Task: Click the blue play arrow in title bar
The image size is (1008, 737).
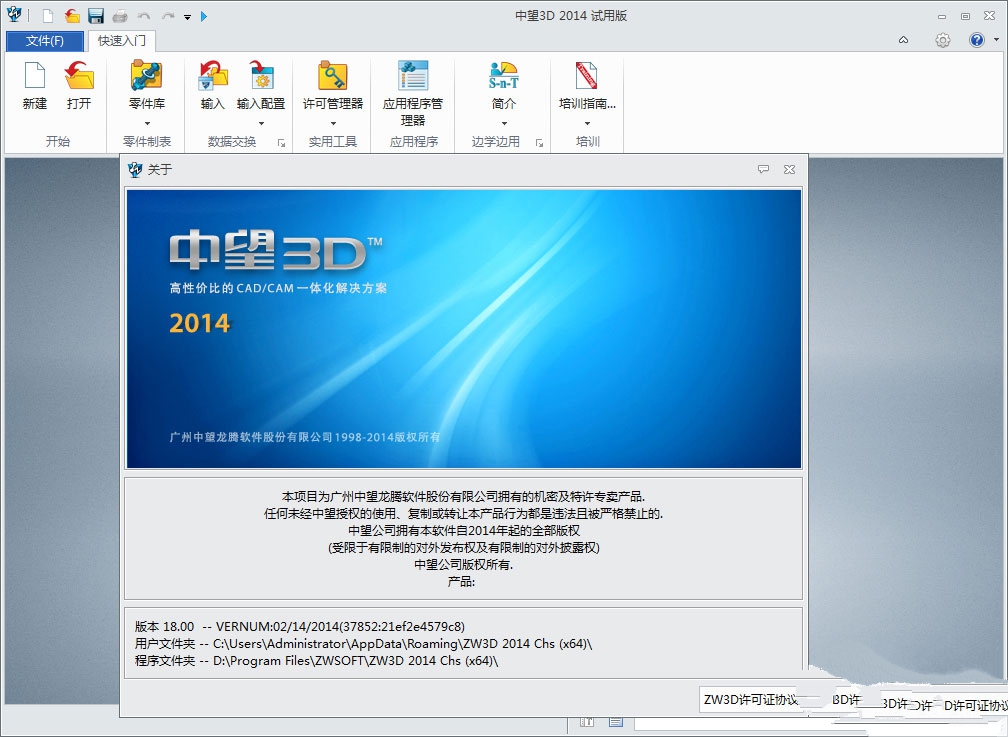Action: (x=204, y=16)
